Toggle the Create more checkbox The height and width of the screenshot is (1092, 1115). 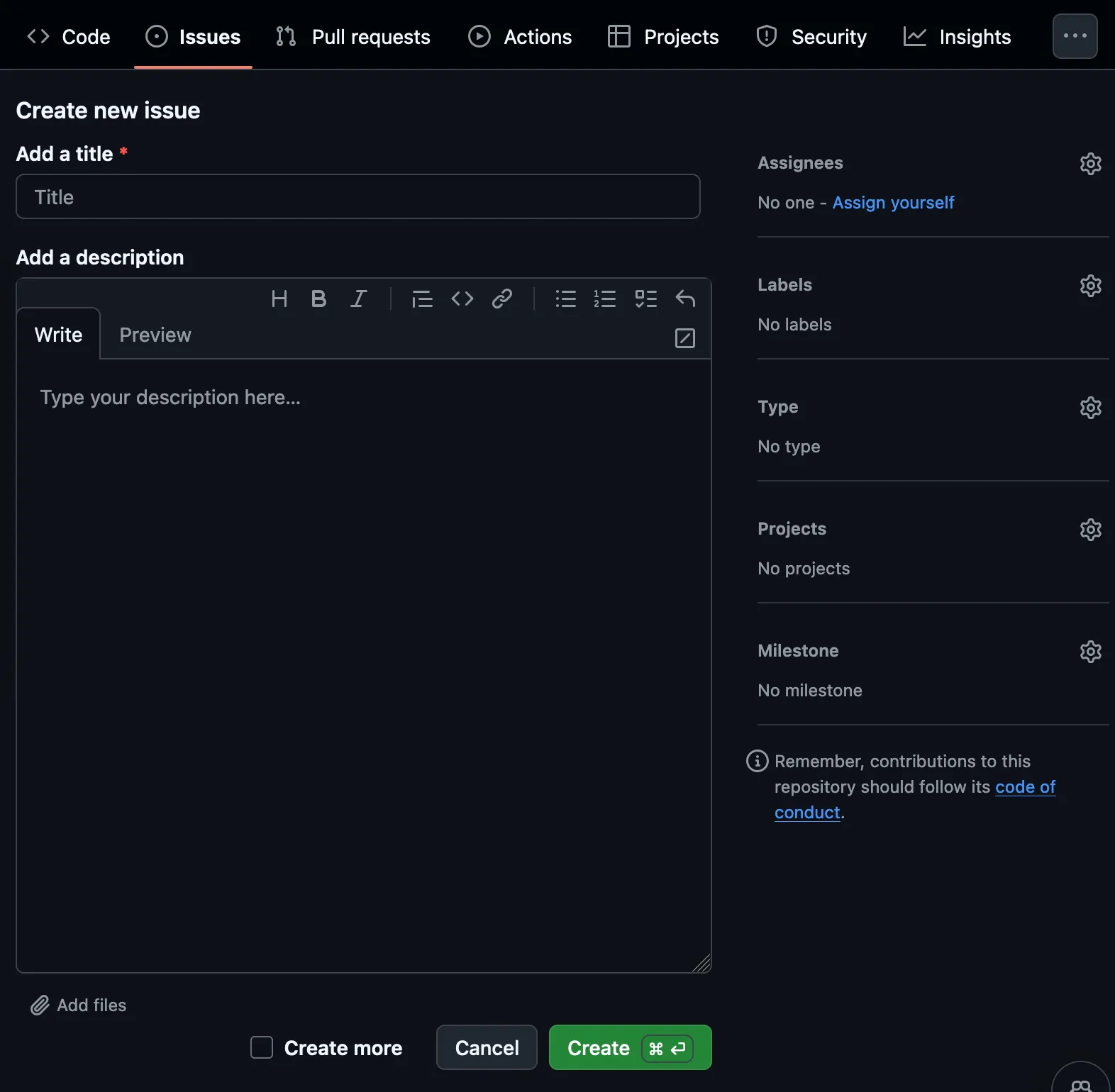(x=262, y=1047)
